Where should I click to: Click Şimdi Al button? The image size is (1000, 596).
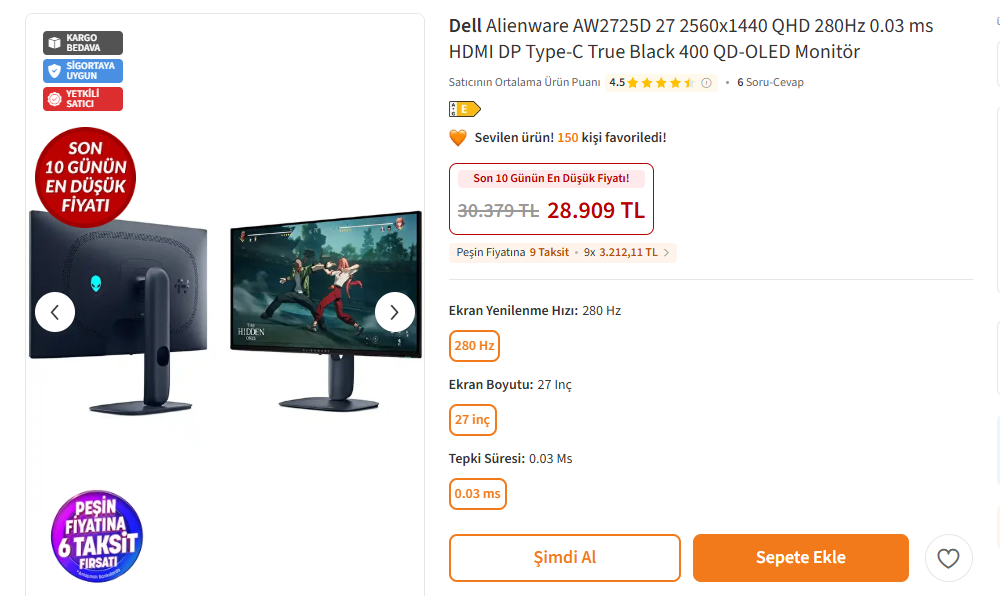click(x=564, y=558)
